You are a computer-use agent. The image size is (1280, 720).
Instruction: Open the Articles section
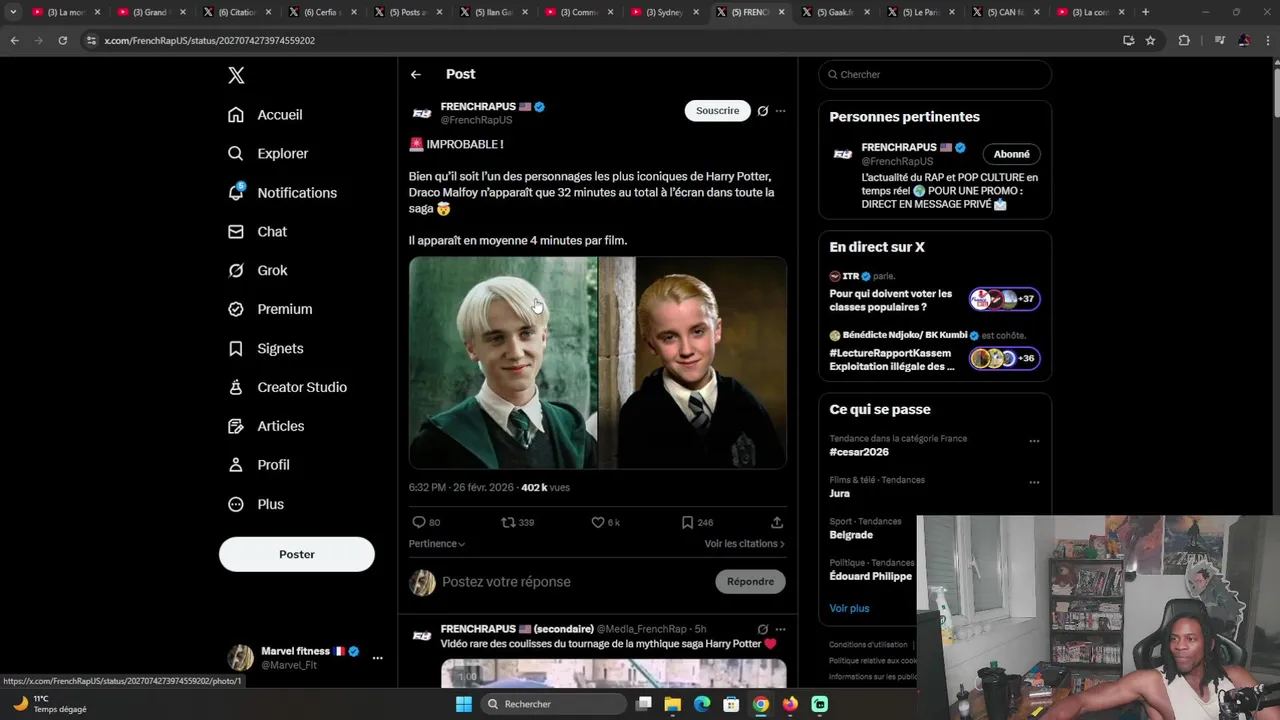point(265,427)
